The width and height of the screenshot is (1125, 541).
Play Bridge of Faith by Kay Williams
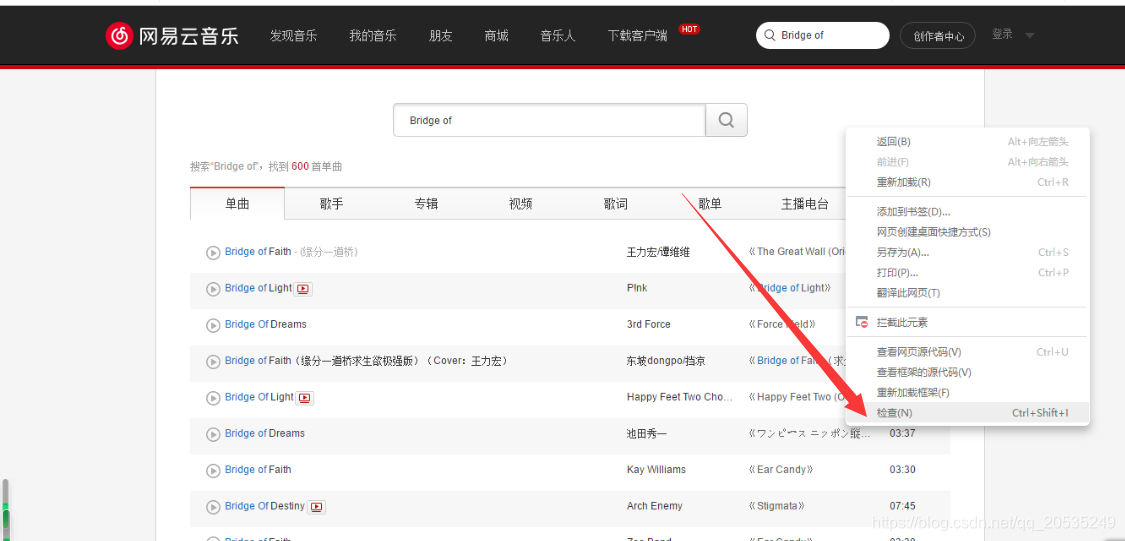pos(213,471)
